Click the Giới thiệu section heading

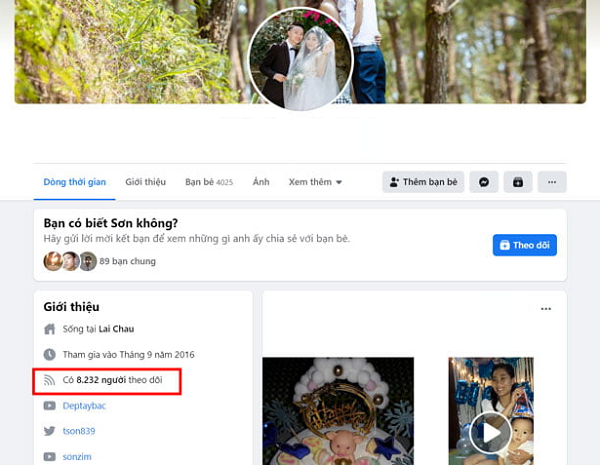(x=72, y=307)
